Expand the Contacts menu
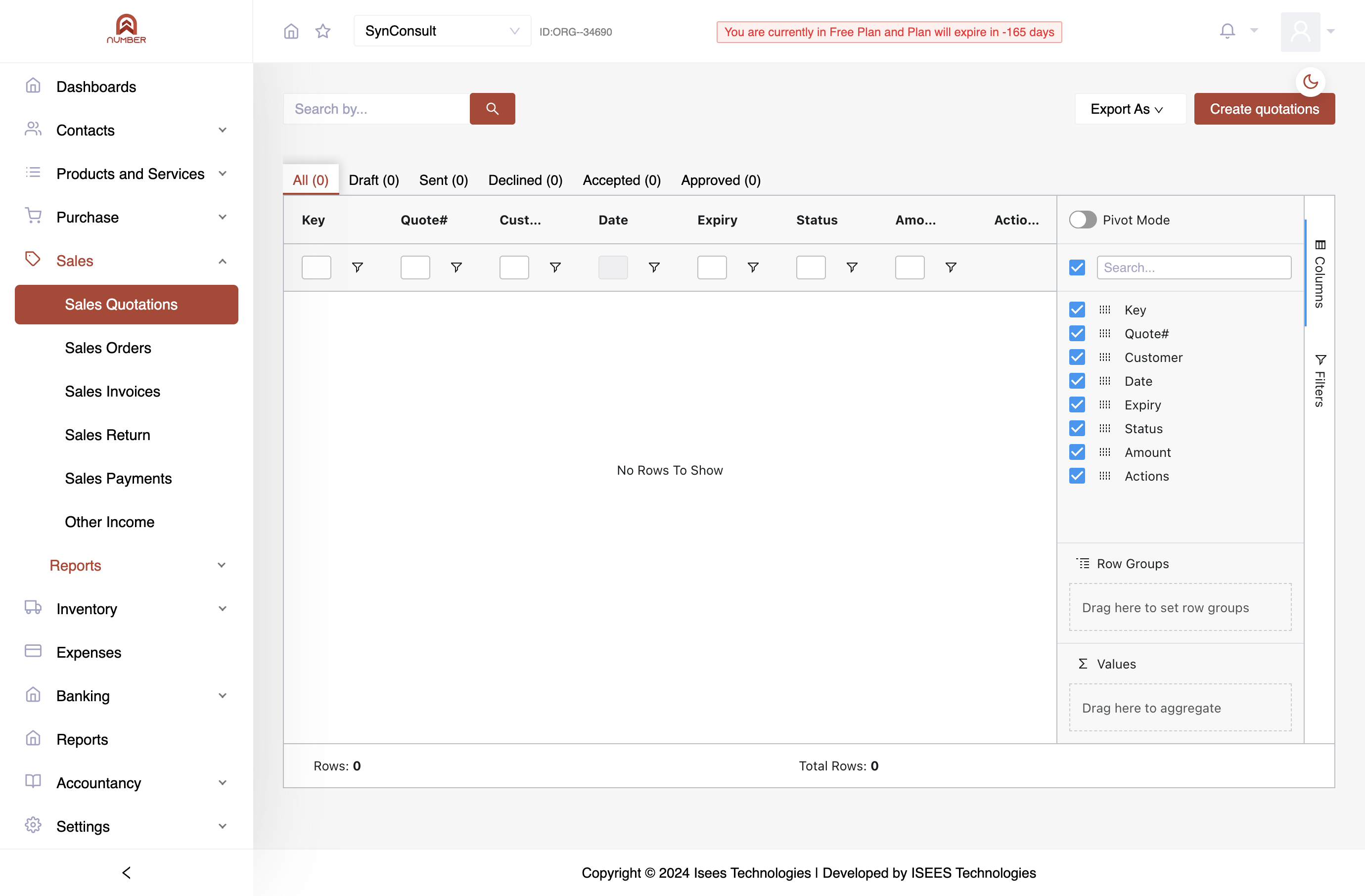Screen dimensions: 1365x896 click(126, 130)
